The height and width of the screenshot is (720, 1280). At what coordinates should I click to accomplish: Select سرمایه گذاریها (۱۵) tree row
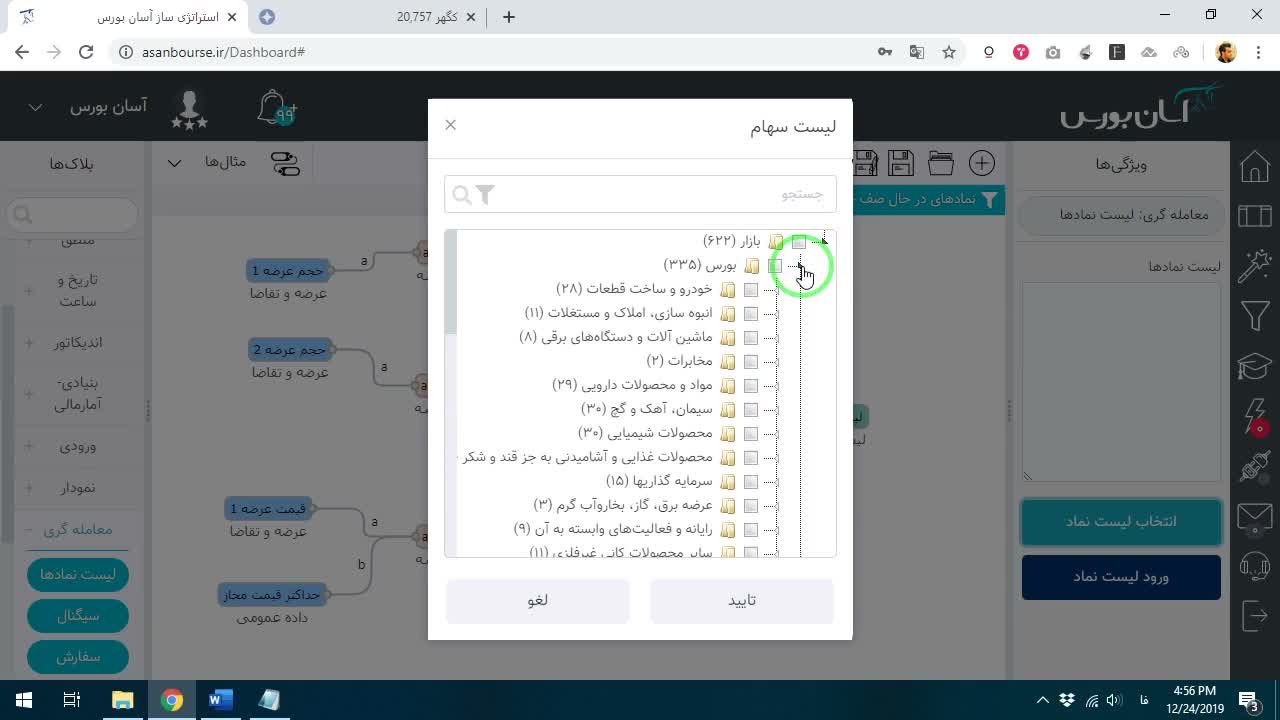[x=659, y=481]
